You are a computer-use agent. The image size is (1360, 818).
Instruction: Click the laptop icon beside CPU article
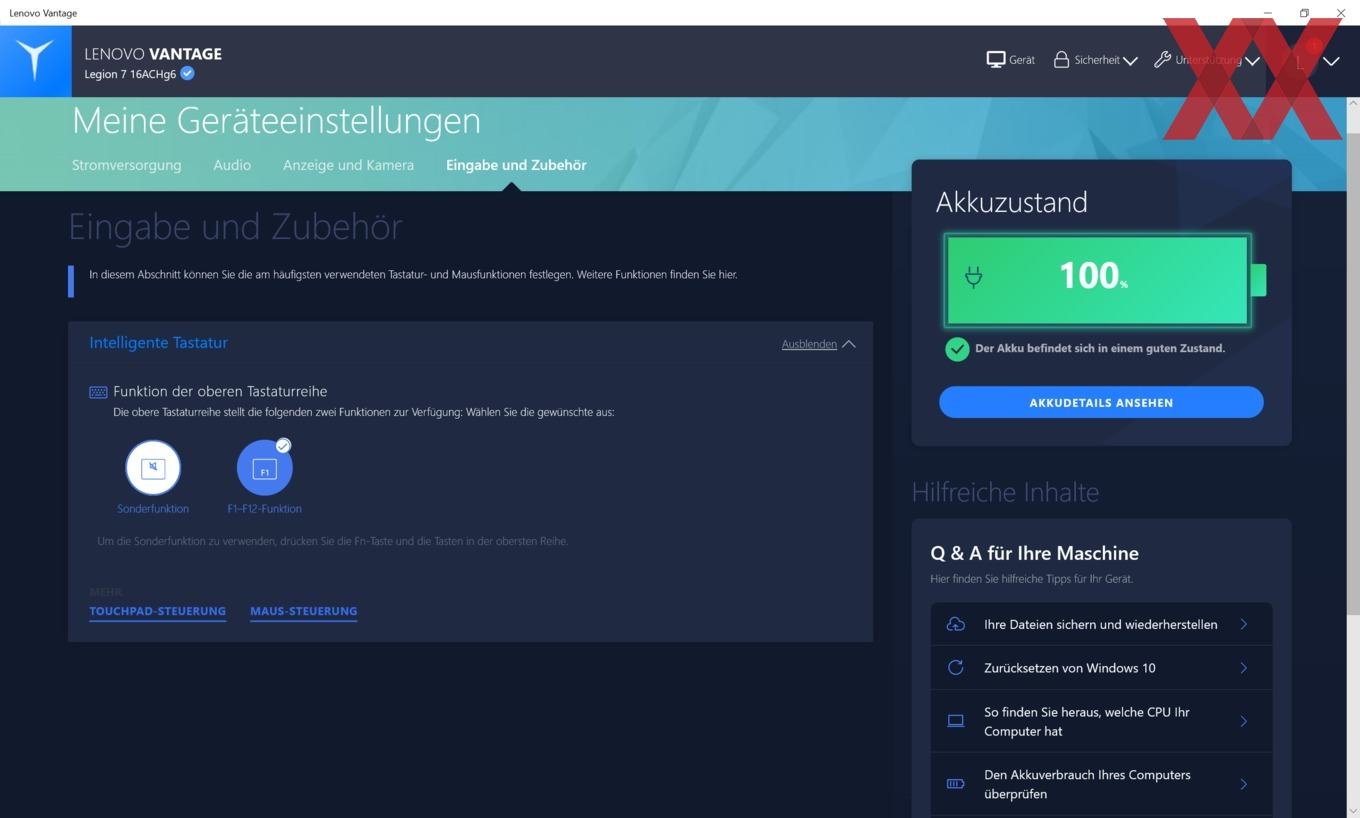956,721
